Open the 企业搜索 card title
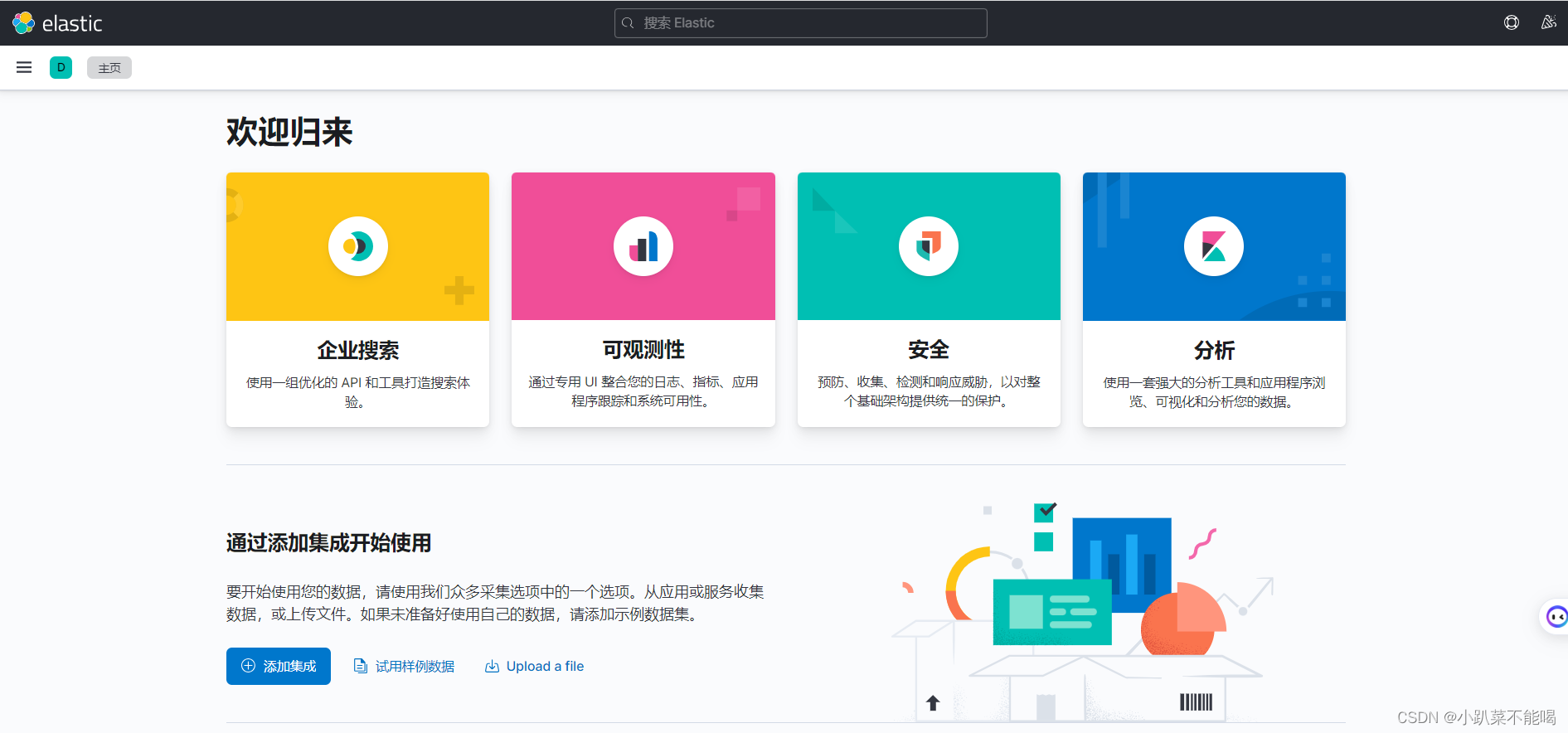The width and height of the screenshot is (1568, 733). click(358, 350)
